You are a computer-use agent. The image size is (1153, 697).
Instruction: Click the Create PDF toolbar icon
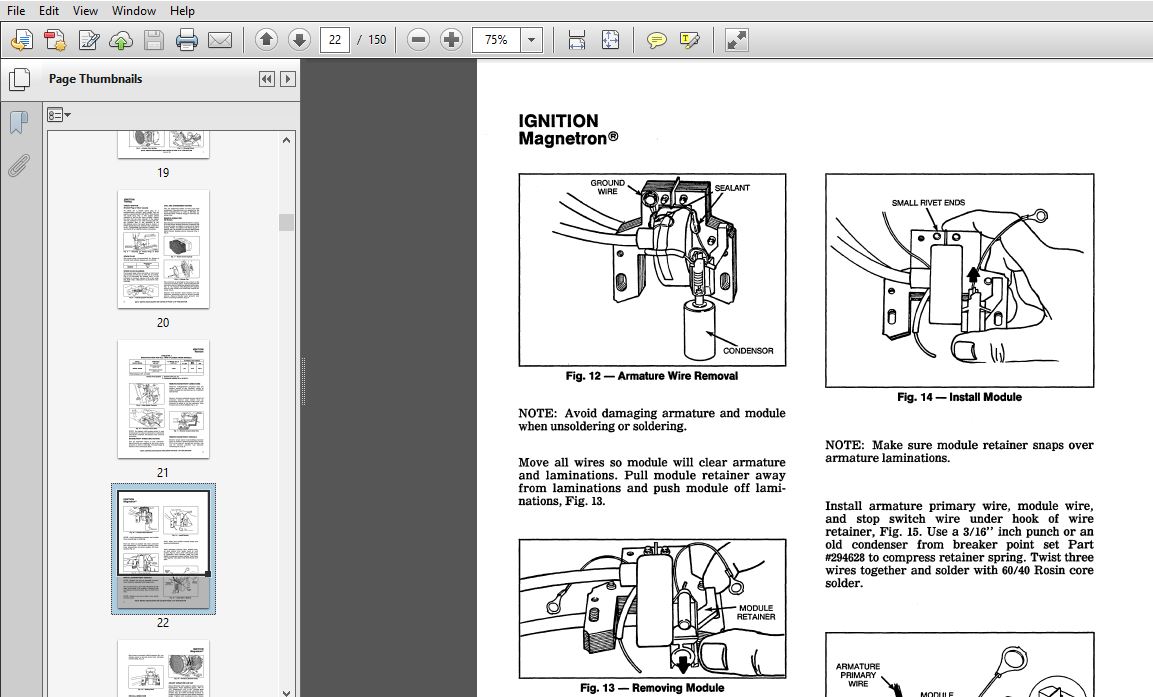pyautogui.click(x=55, y=40)
